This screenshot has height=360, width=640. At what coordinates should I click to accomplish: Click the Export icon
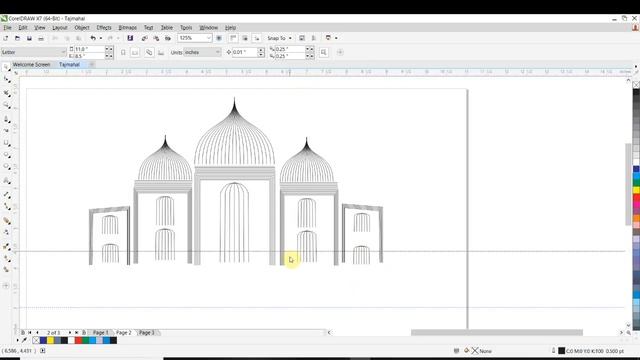pos(156,38)
